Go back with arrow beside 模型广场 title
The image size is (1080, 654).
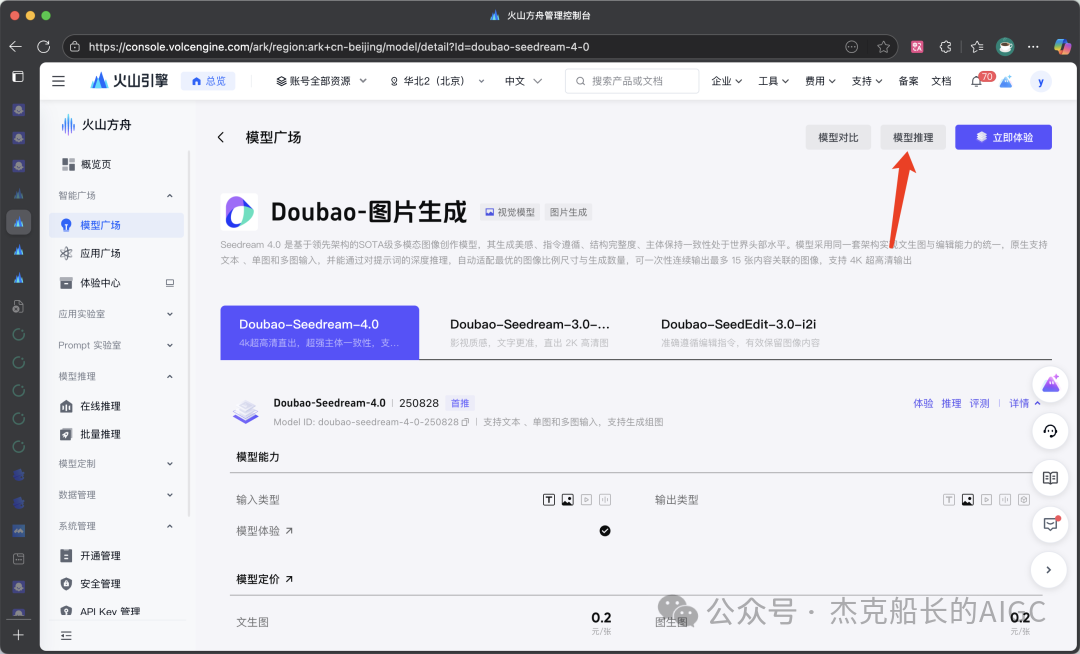tap(220, 137)
